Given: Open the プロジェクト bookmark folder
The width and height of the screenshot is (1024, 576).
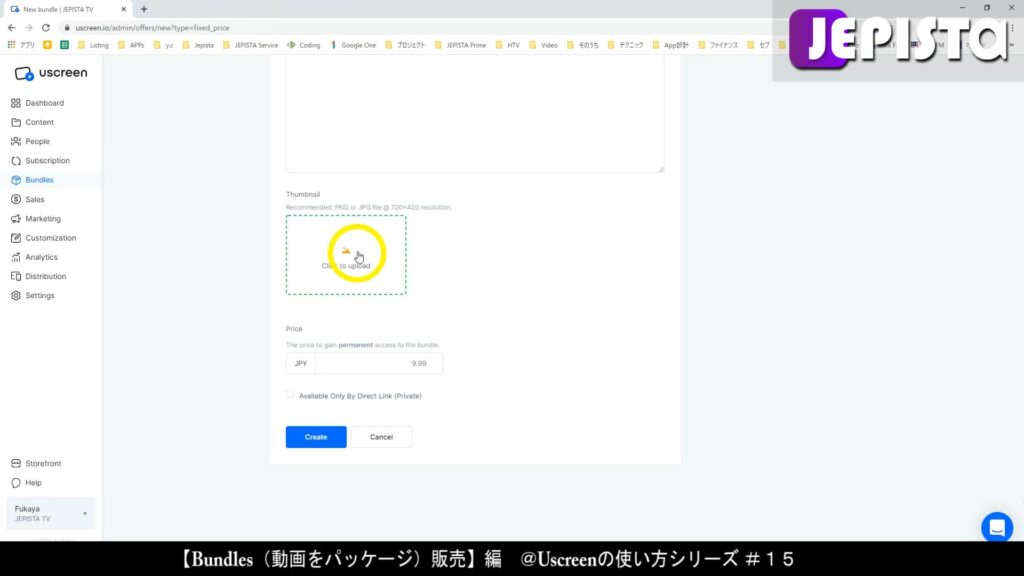Looking at the screenshot, I should (x=405, y=45).
